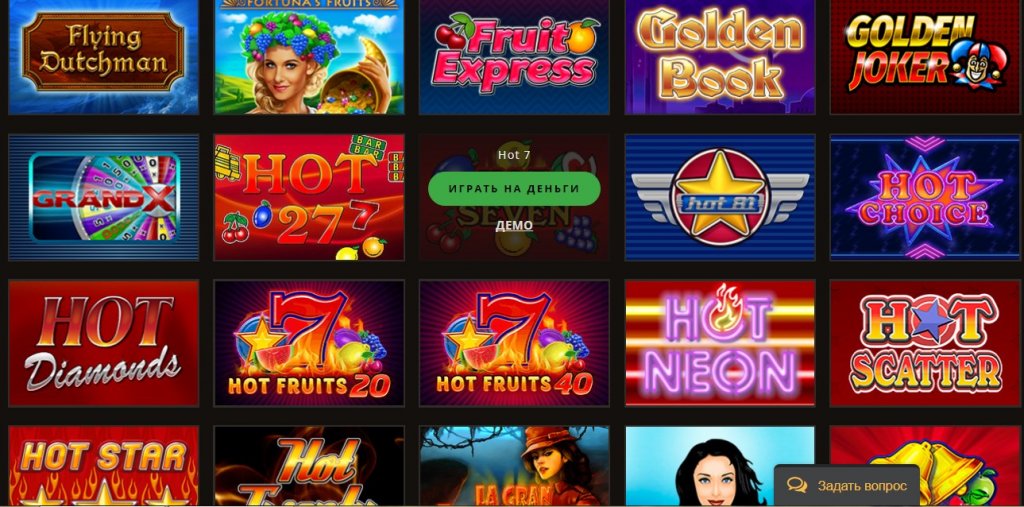Choose the Grand X wheel game

tap(103, 197)
